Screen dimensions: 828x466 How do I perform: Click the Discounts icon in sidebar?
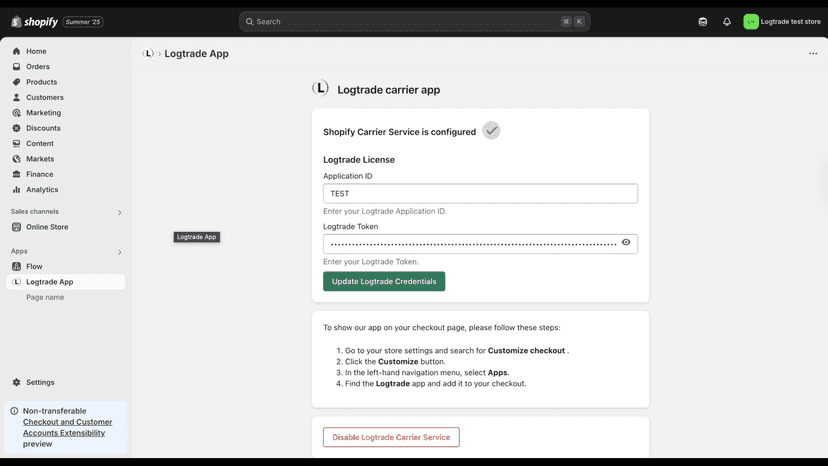[x=16, y=128]
